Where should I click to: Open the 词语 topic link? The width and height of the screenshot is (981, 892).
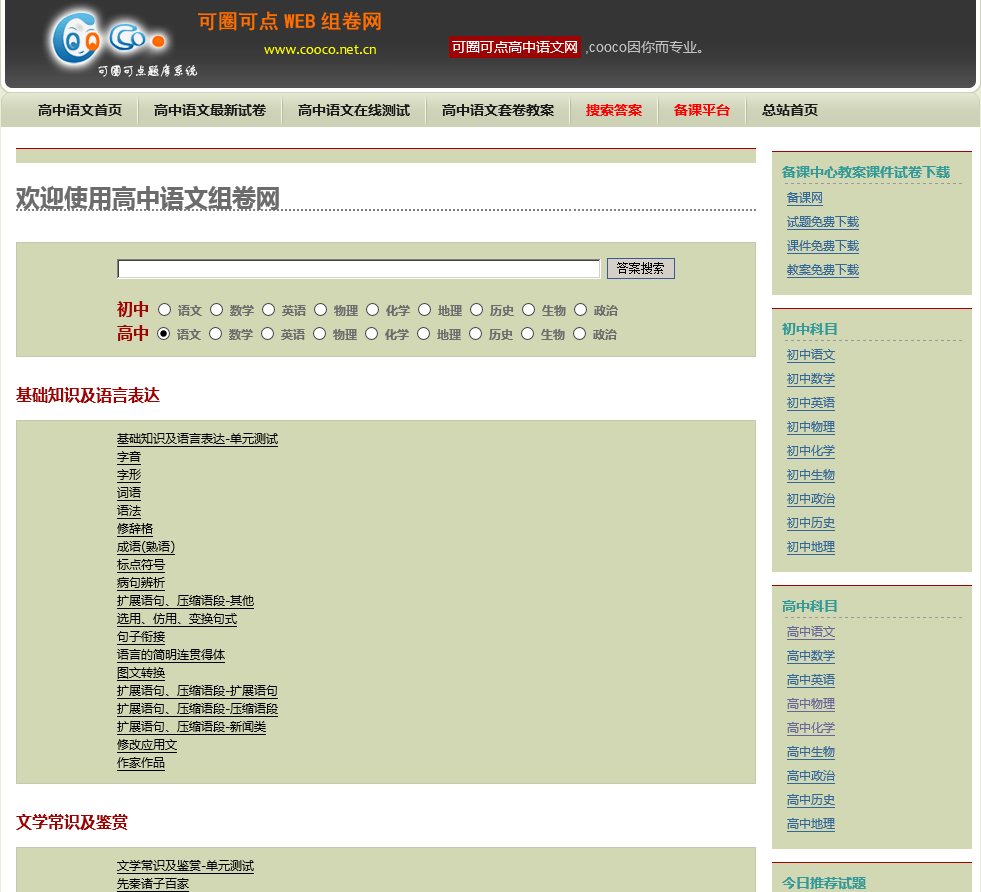129,493
